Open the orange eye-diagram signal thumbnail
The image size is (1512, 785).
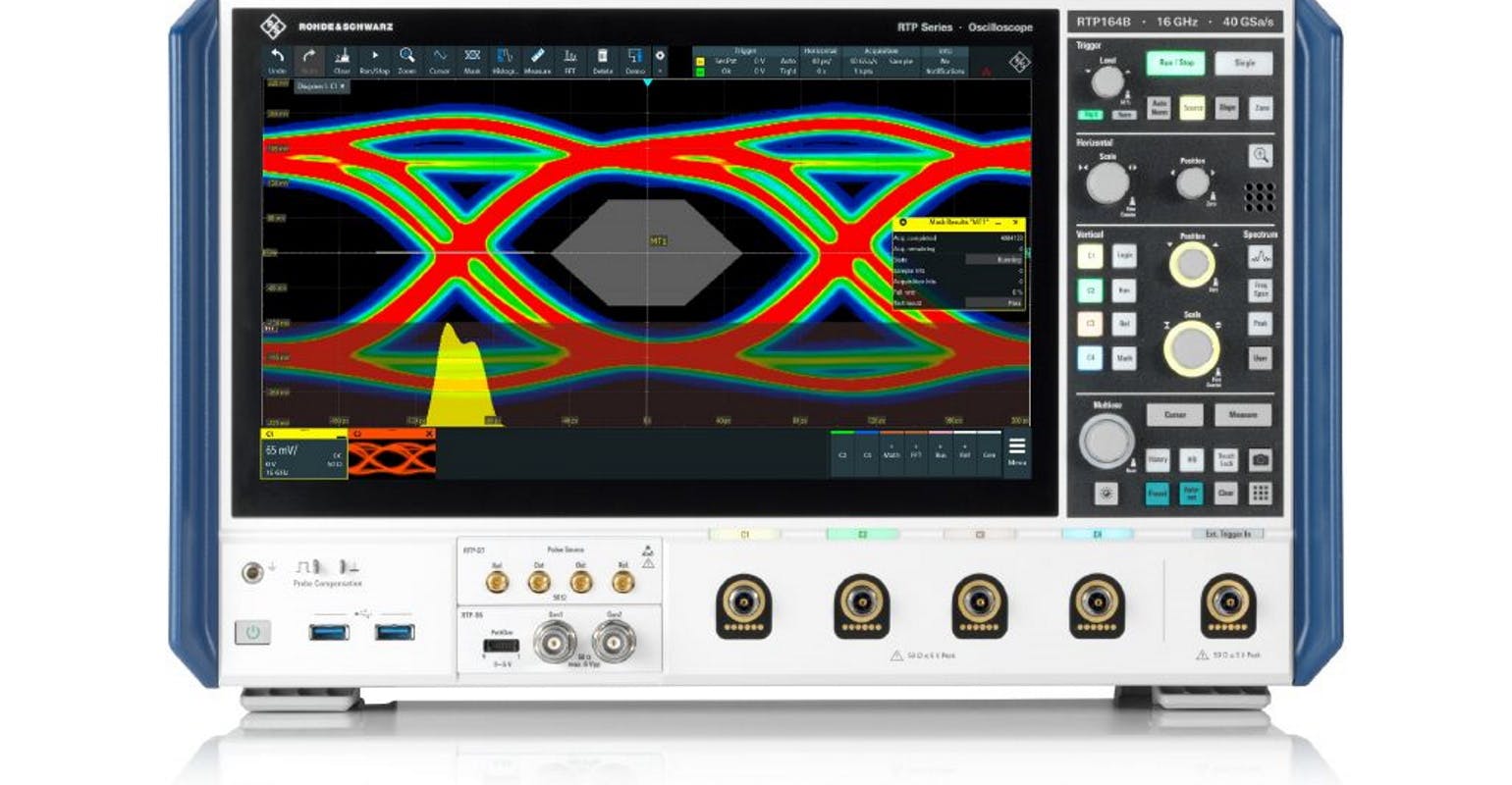[x=395, y=453]
